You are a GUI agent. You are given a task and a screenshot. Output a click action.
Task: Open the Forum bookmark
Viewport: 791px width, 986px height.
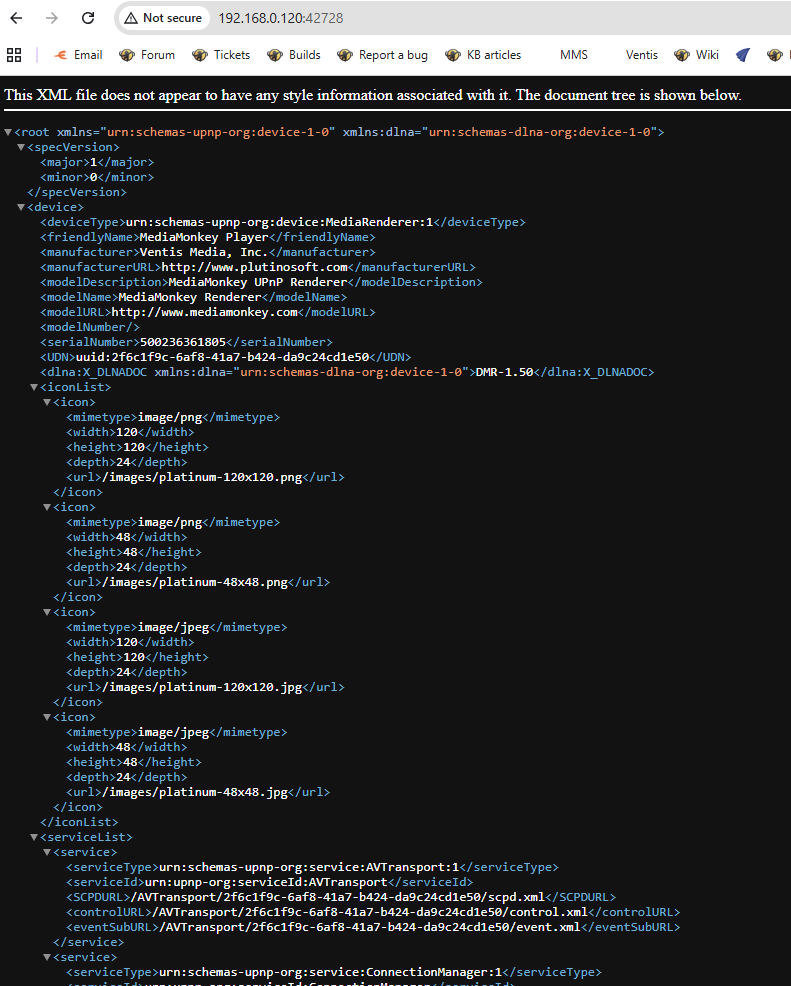pyautogui.click(x=147, y=55)
